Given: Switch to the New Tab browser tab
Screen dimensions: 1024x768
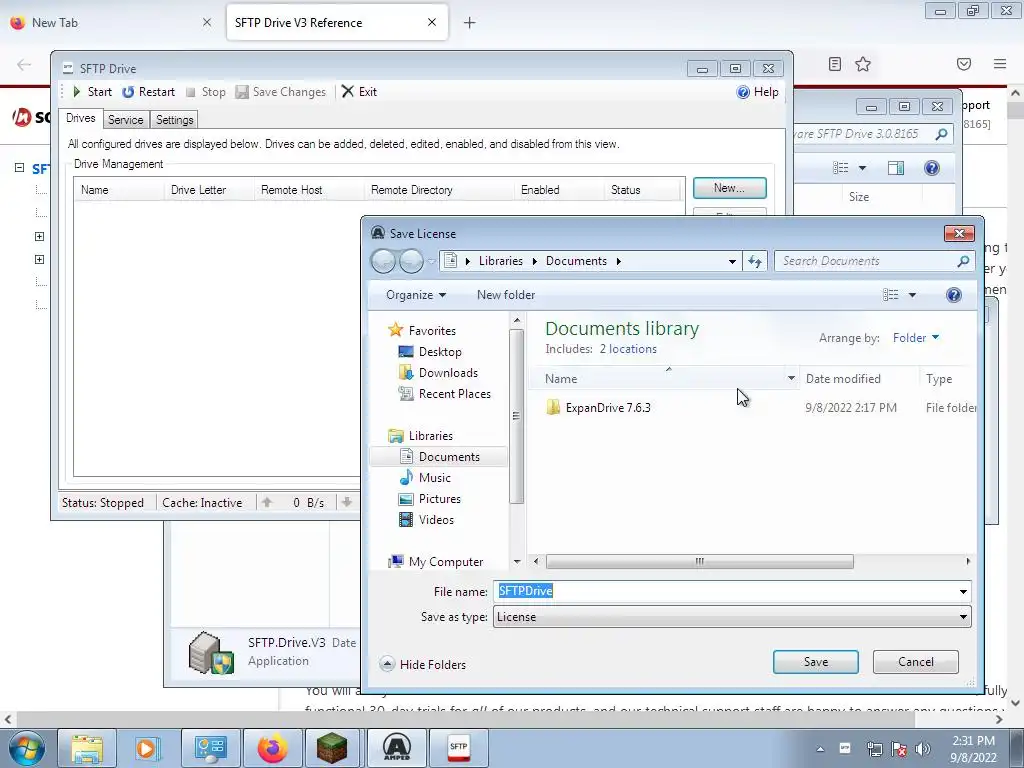Looking at the screenshot, I should [111, 23].
